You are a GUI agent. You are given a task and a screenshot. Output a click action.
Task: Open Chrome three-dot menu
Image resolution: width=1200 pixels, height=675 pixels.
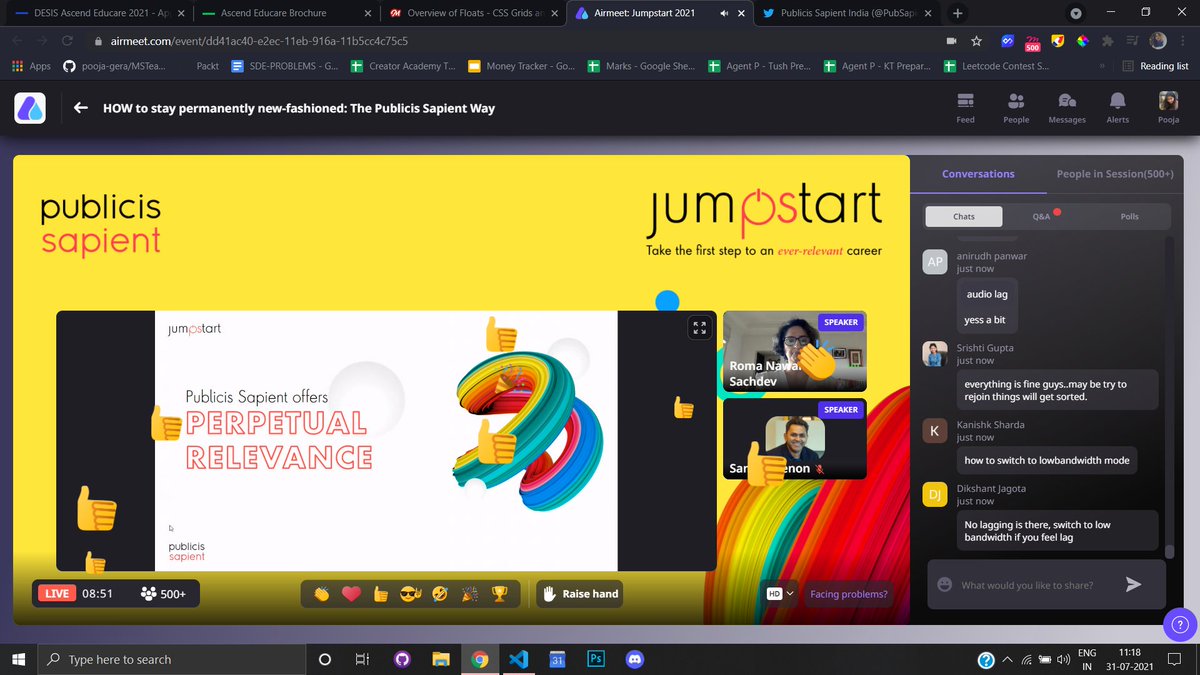point(1184,41)
